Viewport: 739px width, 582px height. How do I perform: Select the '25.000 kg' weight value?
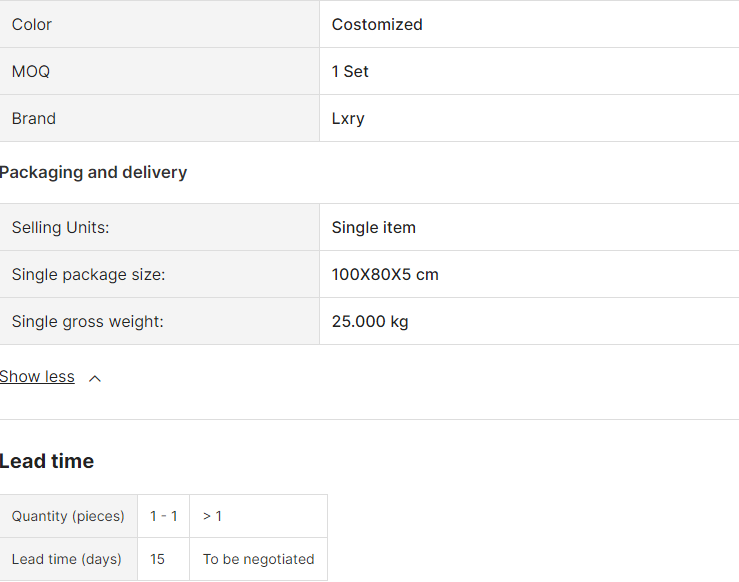click(370, 321)
